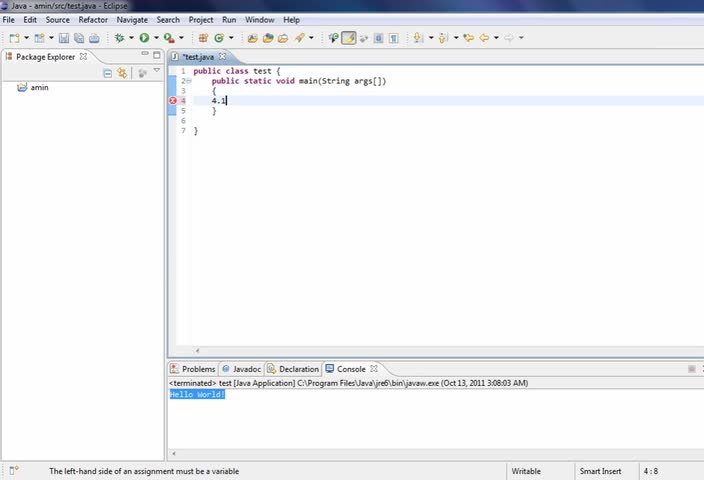The image size is (704, 480).
Task: Click the New file toolbar icon
Action: (14, 38)
